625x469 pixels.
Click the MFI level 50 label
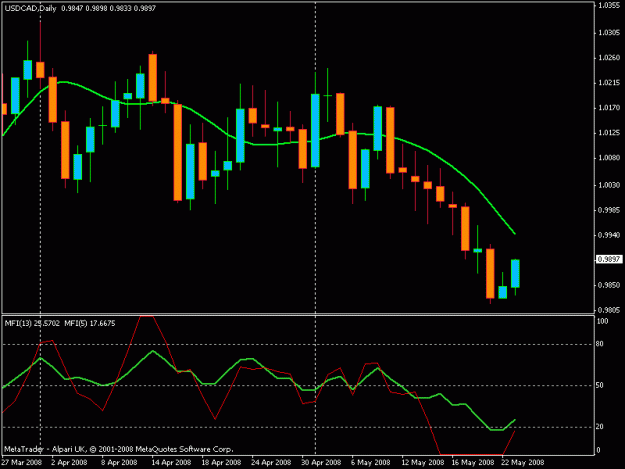click(x=600, y=385)
